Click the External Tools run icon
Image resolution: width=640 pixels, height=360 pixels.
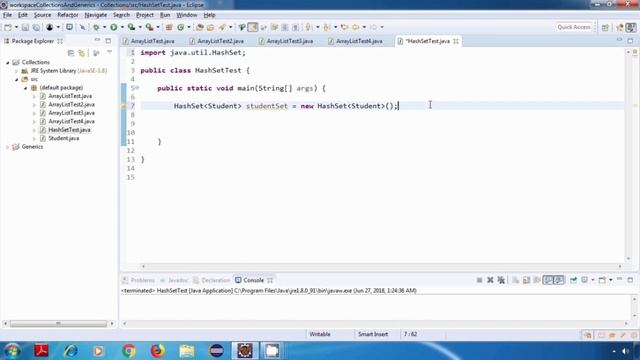point(150,27)
